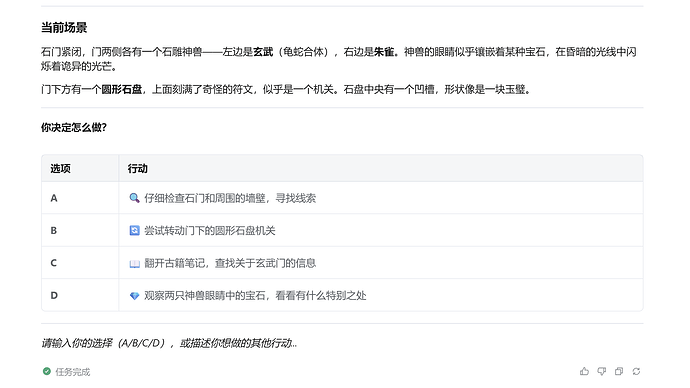Click the rotate icon in row B

(134, 231)
